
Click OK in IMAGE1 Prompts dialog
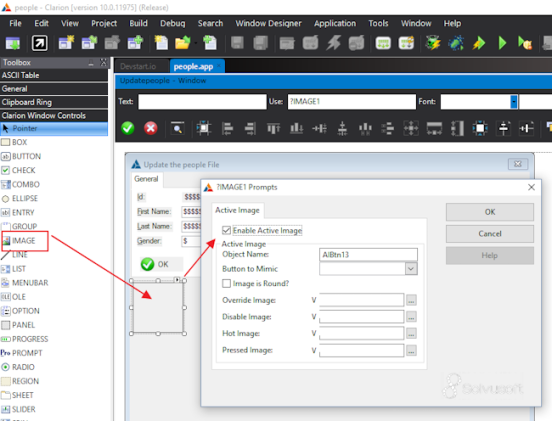pos(490,212)
